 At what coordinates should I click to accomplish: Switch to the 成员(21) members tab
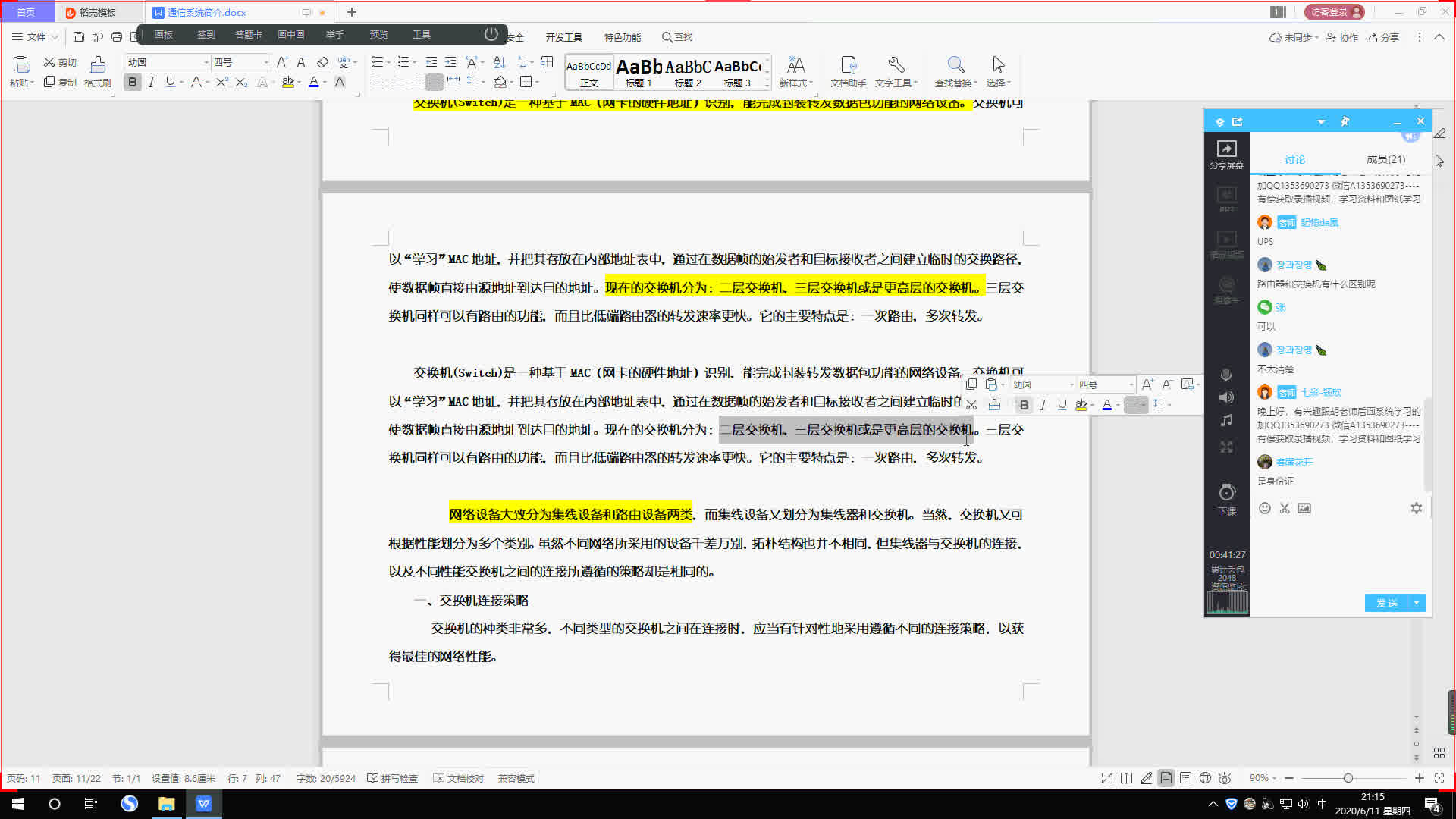(1385, 159)
